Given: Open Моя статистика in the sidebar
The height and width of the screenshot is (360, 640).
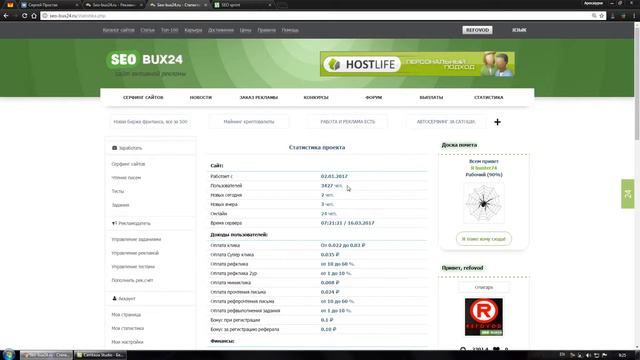Looking at the screenshot, I should click(128, 328).
